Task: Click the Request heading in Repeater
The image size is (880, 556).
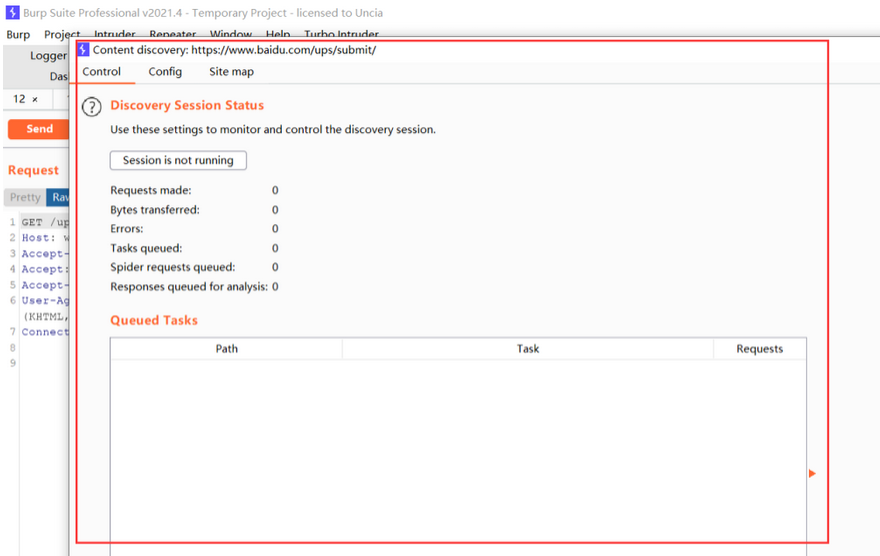Action: tap(33, 170)
